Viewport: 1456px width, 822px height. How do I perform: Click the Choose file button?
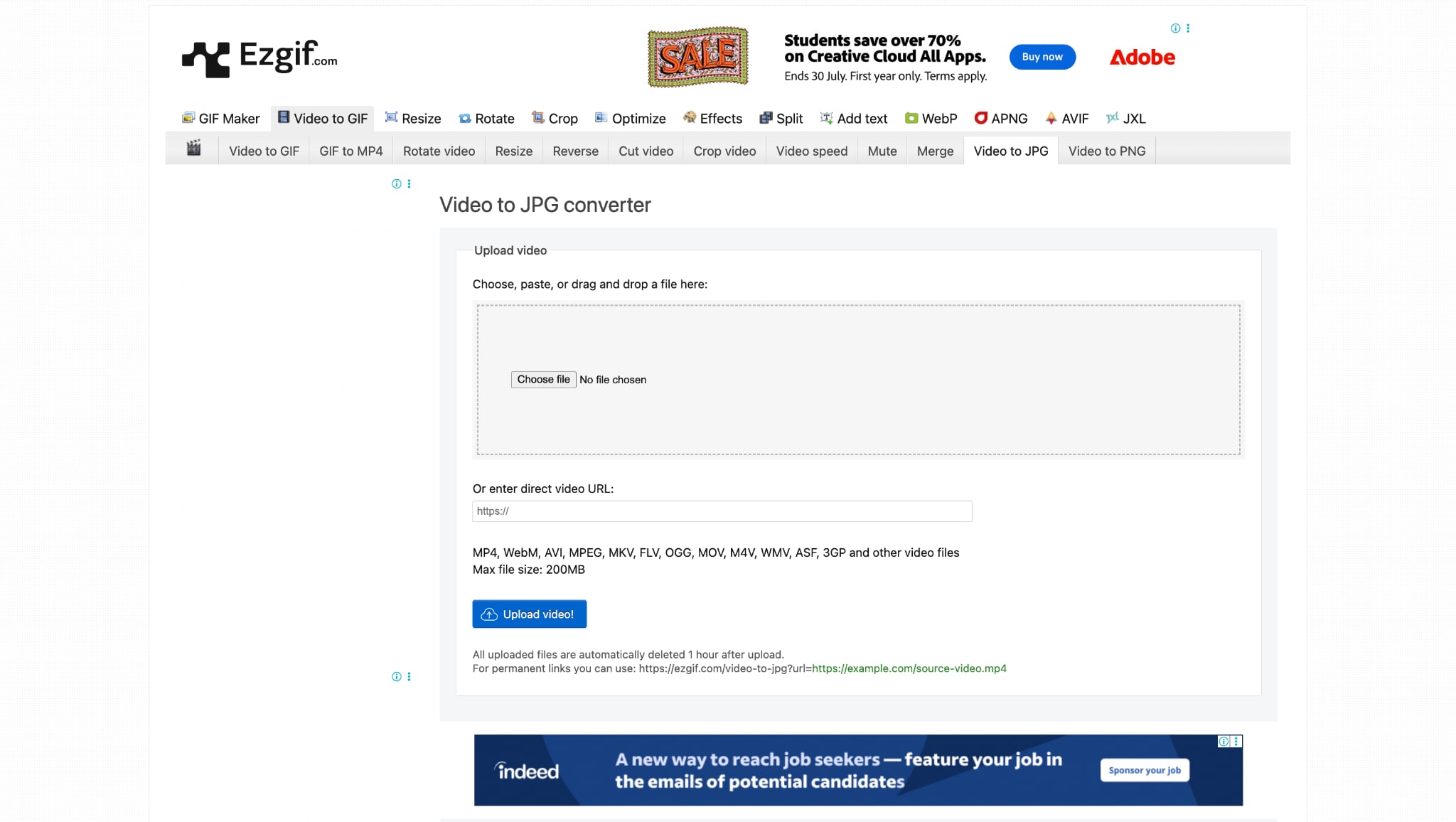pos(543,379)
